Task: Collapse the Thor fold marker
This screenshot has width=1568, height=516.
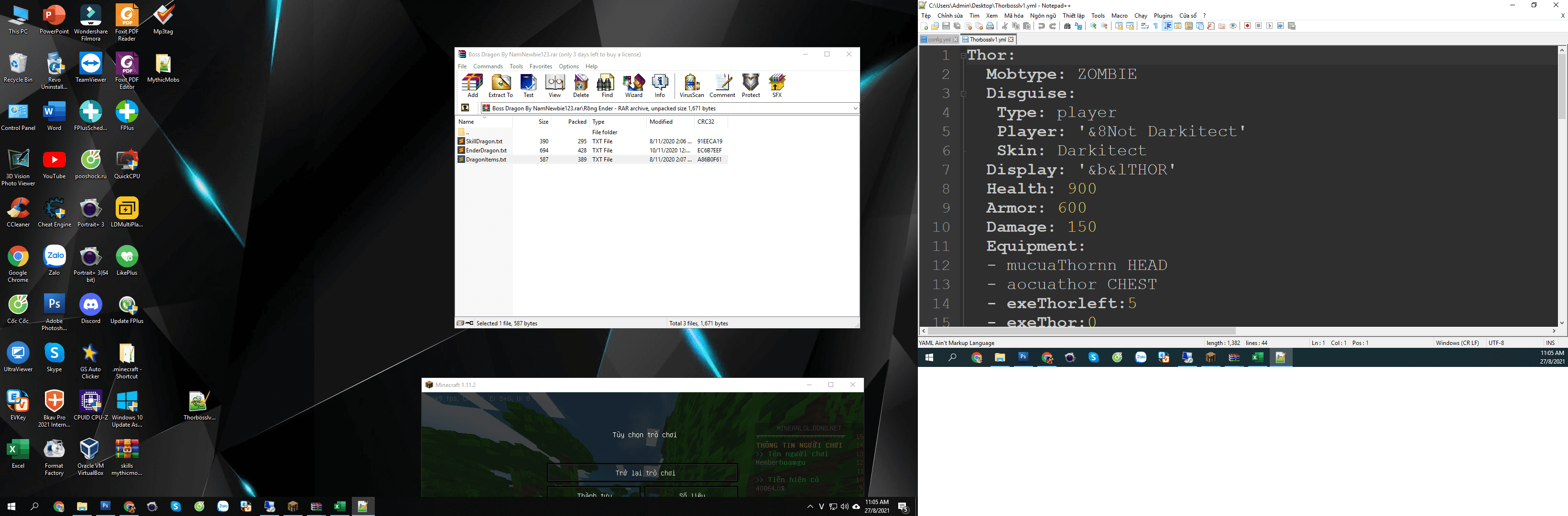Action: 963,55
